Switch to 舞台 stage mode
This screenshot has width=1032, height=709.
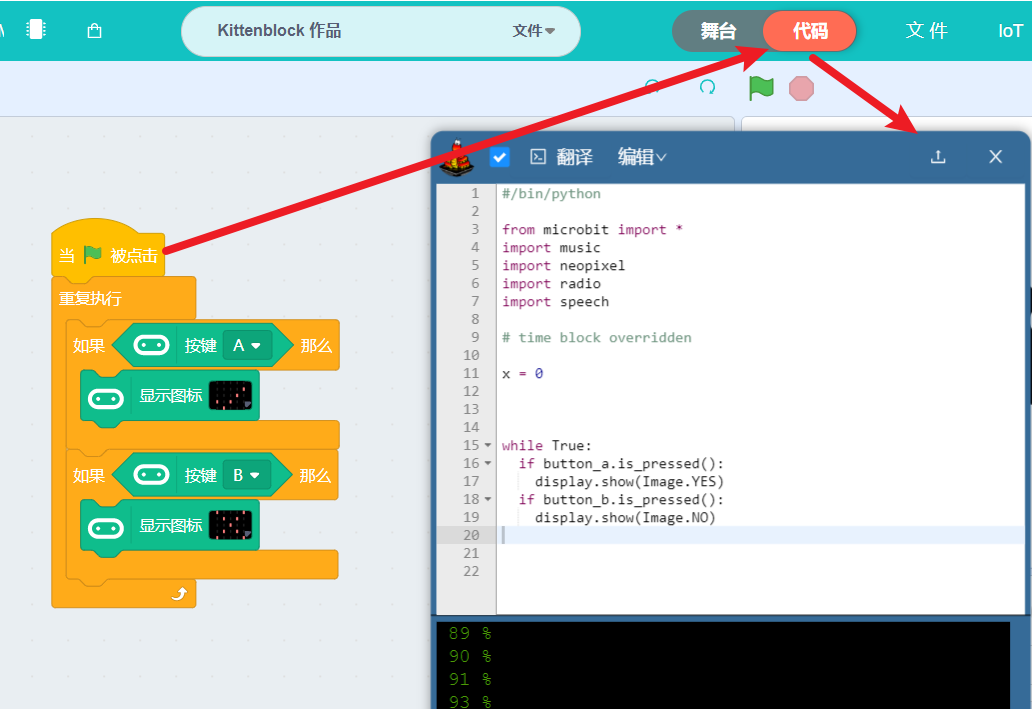(x=718, y=31)
